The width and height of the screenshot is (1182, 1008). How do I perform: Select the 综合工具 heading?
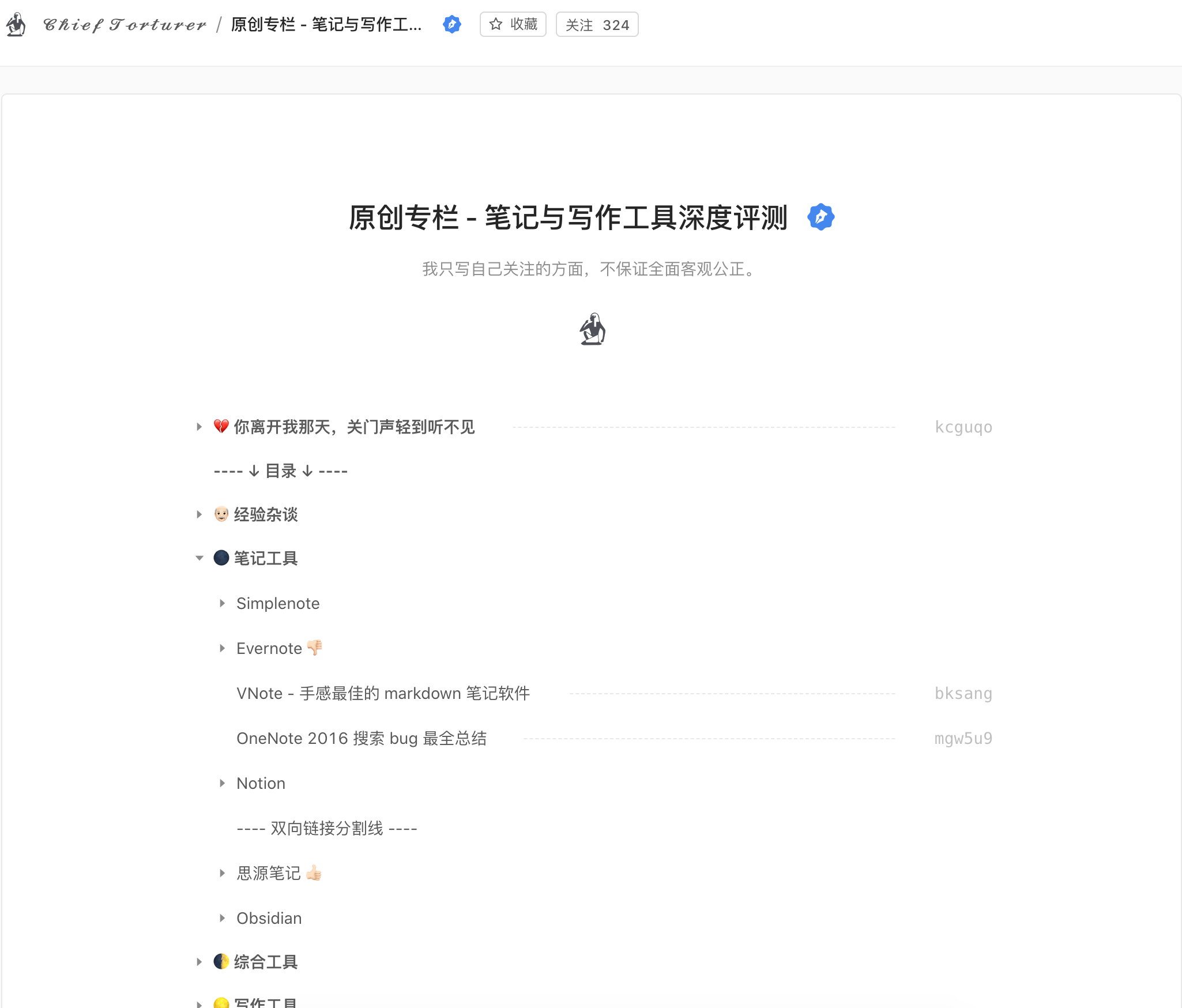(266, 962)
